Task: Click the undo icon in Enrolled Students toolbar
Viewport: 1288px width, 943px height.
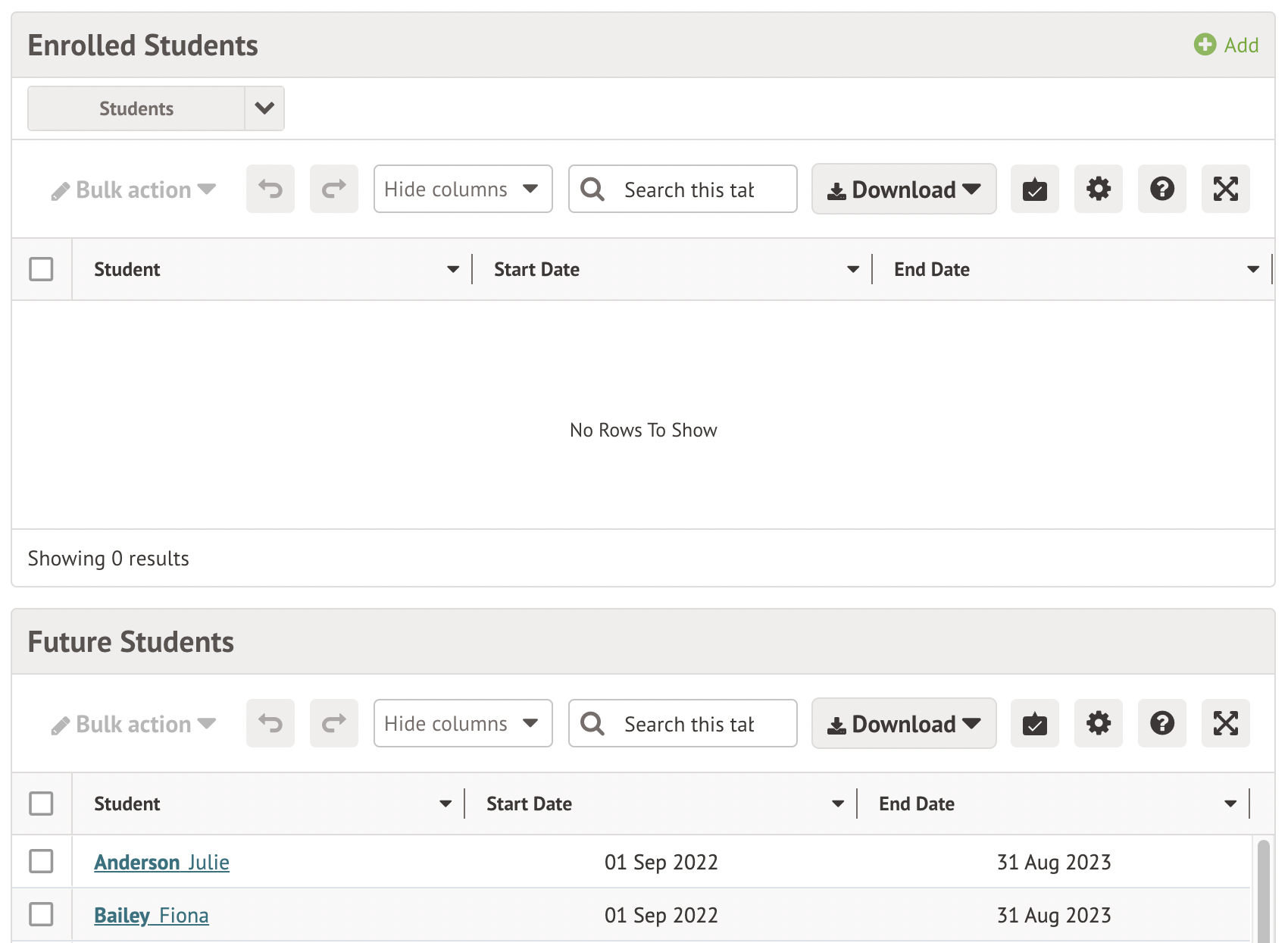Action: click(270, 189)
